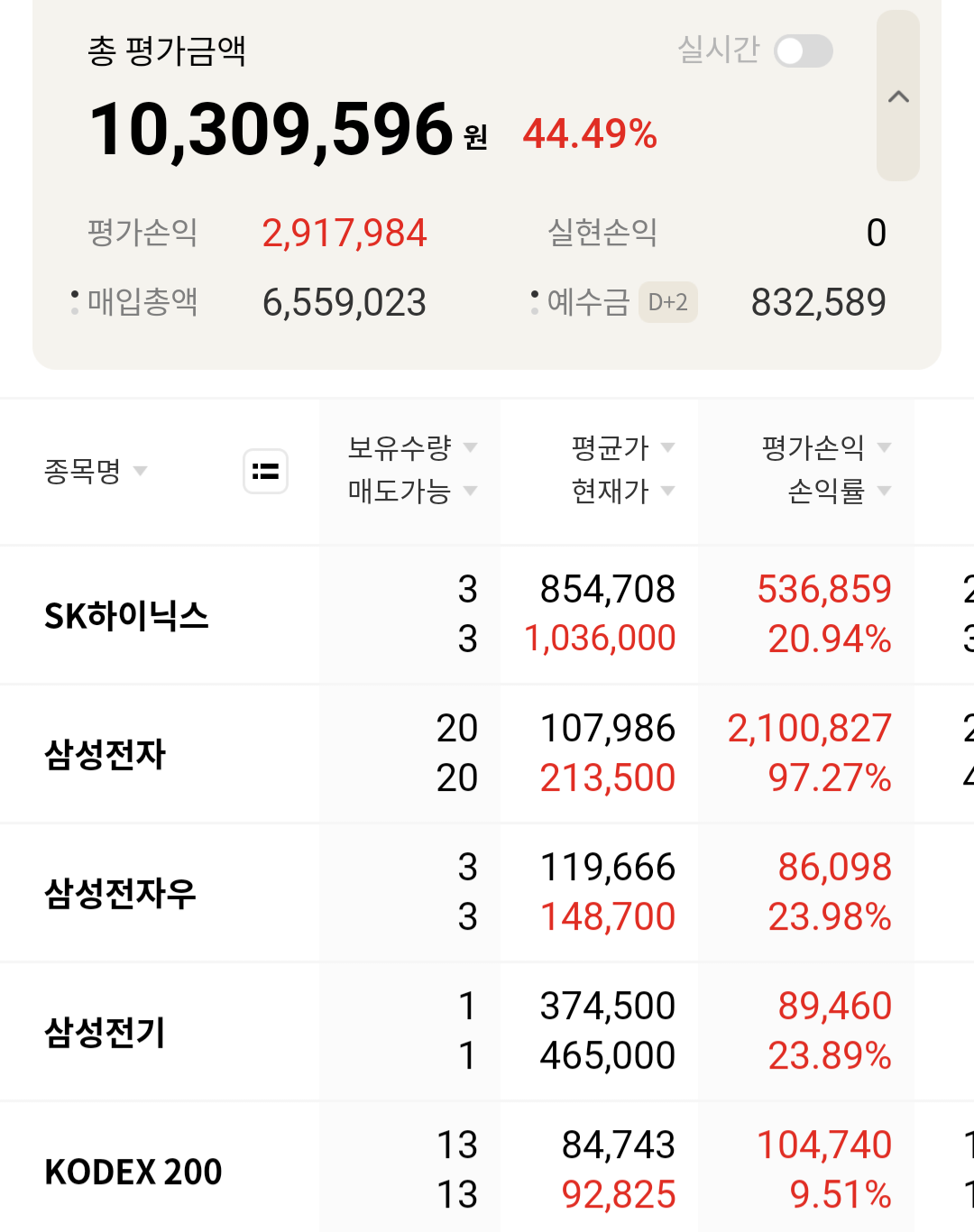Sort by 평균가 column header
Viewport: 974px width, 1232px height.
click(x=622, y=446)
